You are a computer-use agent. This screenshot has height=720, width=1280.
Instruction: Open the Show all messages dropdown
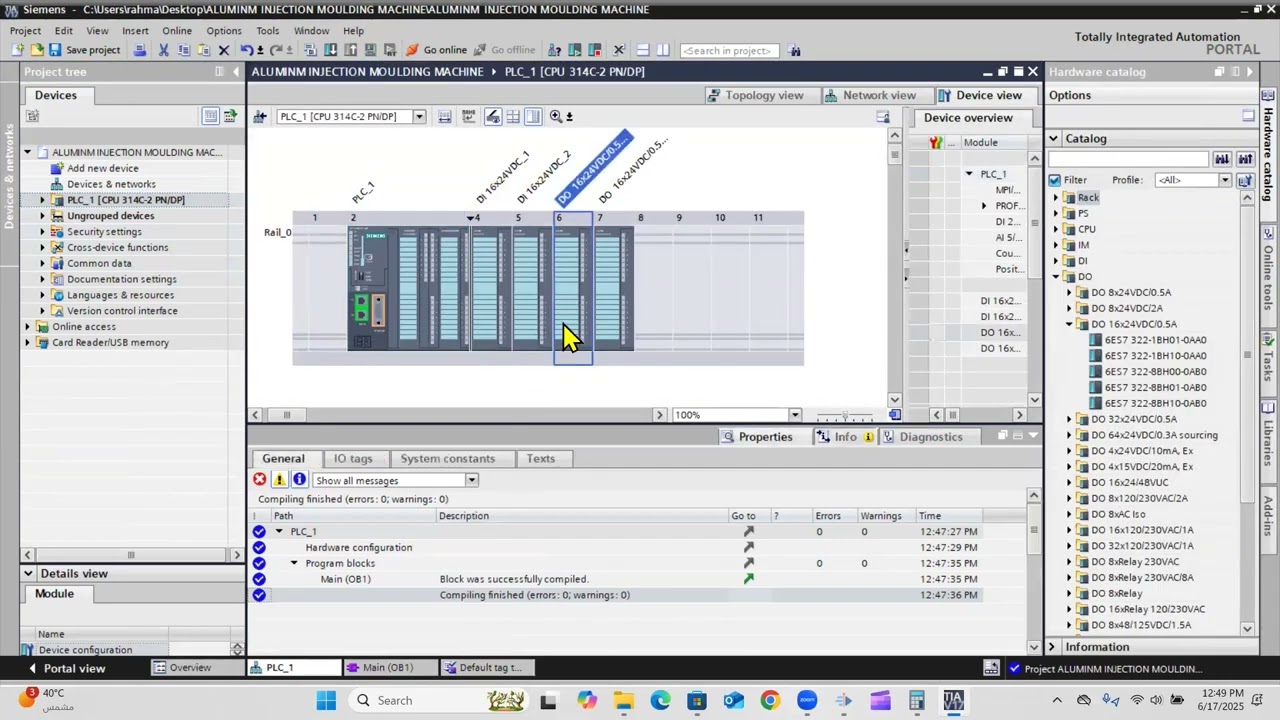[x=471, y=480]
